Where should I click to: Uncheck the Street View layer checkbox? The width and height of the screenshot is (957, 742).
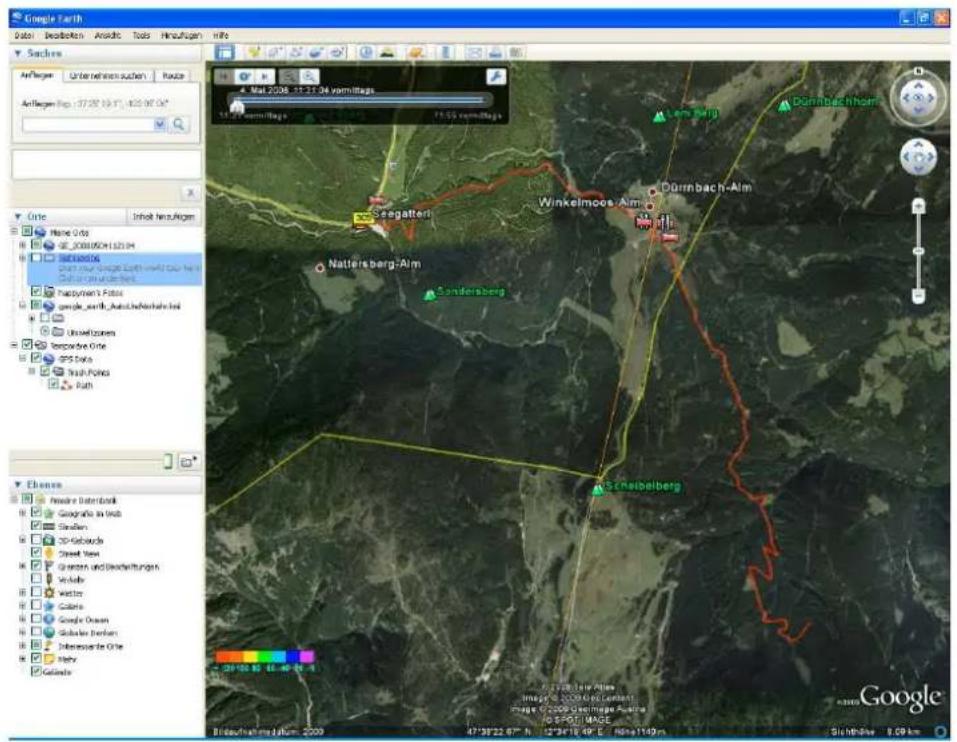(x=36, y=553)
